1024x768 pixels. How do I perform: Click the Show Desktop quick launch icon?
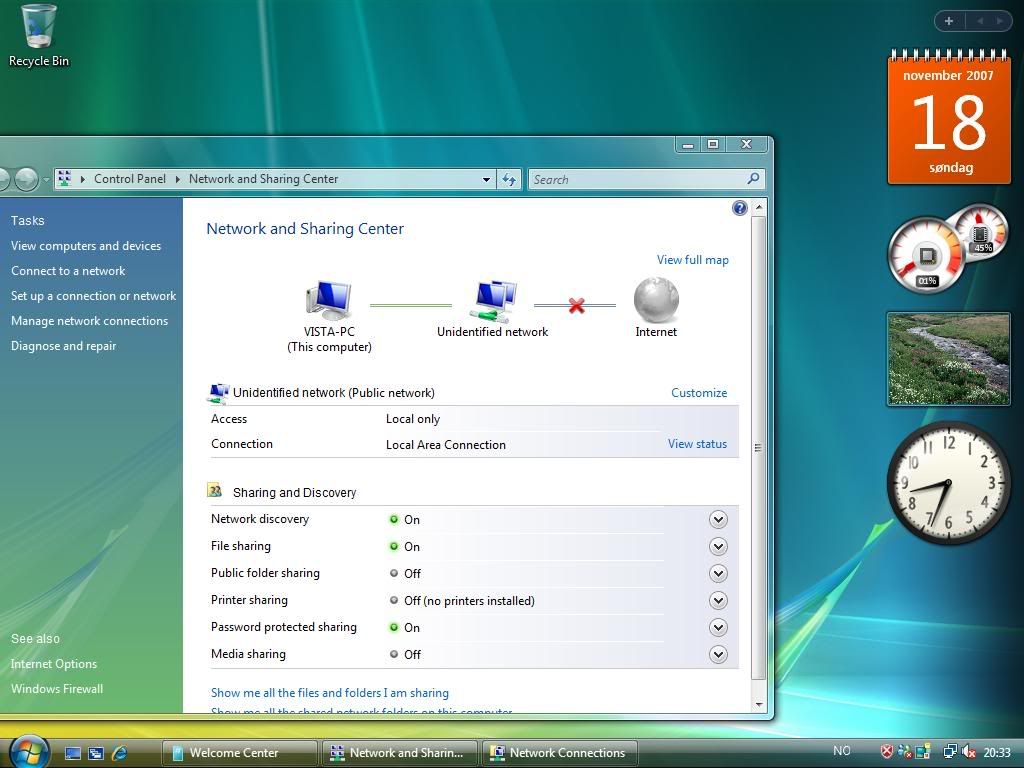pyautogui.click(x=72, y=753)
